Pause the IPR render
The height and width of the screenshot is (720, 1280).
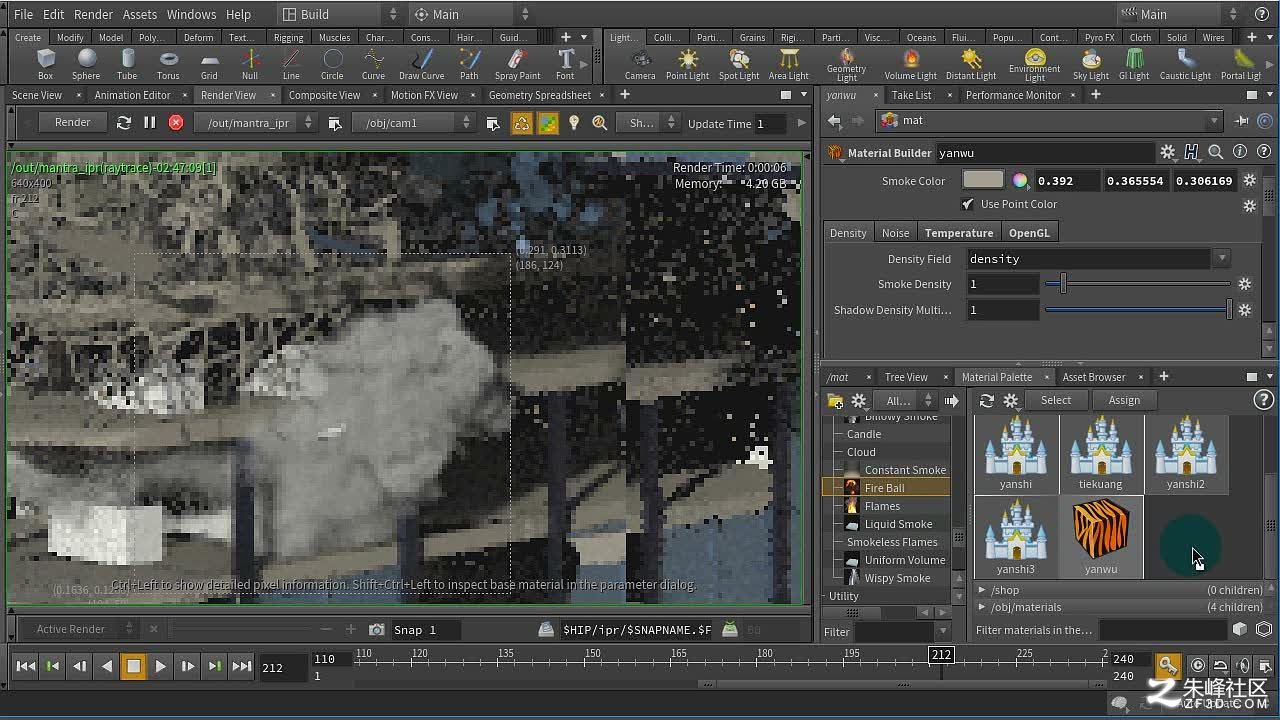click(x=150, y=123)
